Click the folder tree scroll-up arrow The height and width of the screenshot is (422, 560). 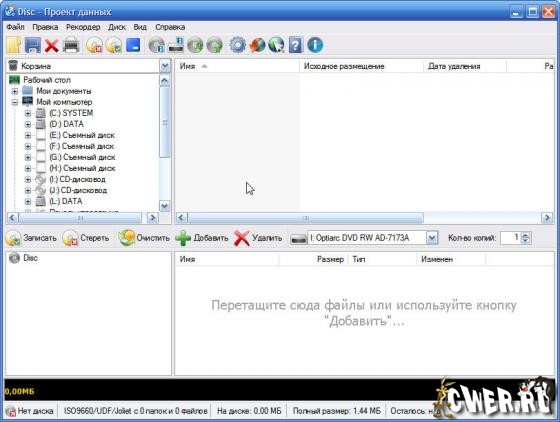[164, 81]
